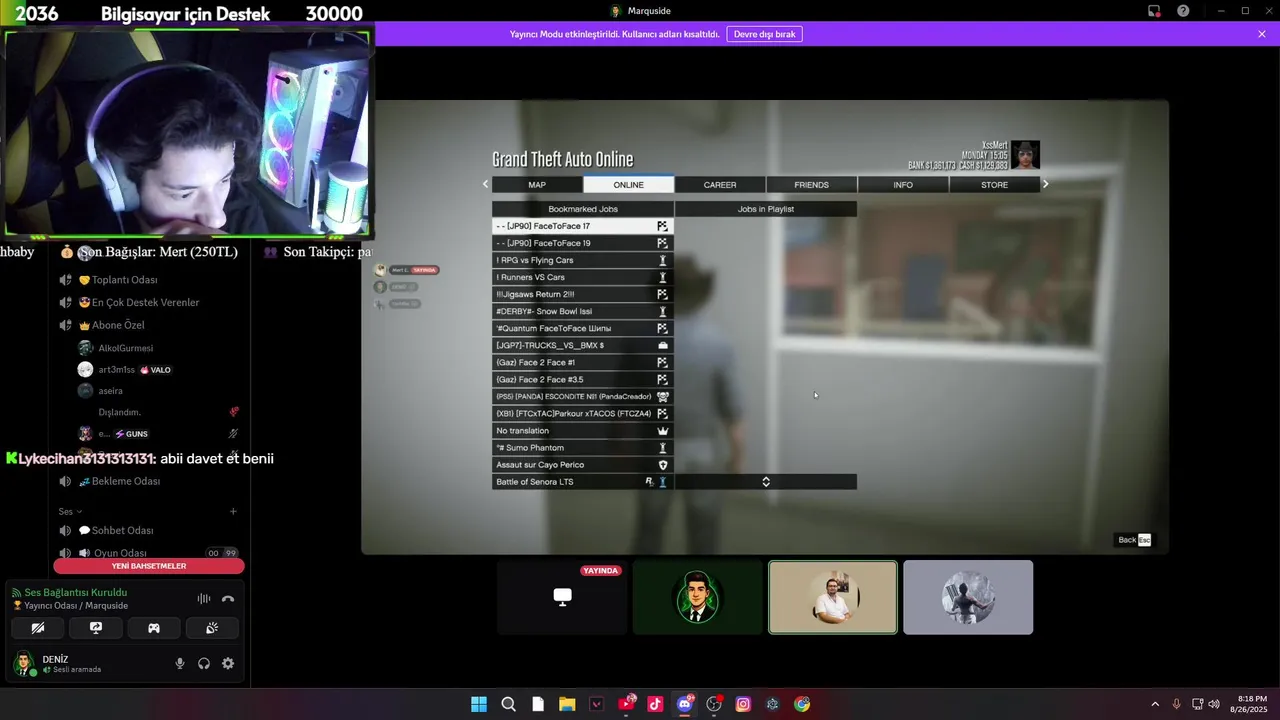This screenshot has width=1280, height=720.
Task: Click the job list scroll arrows
Action: coord(766,482)
